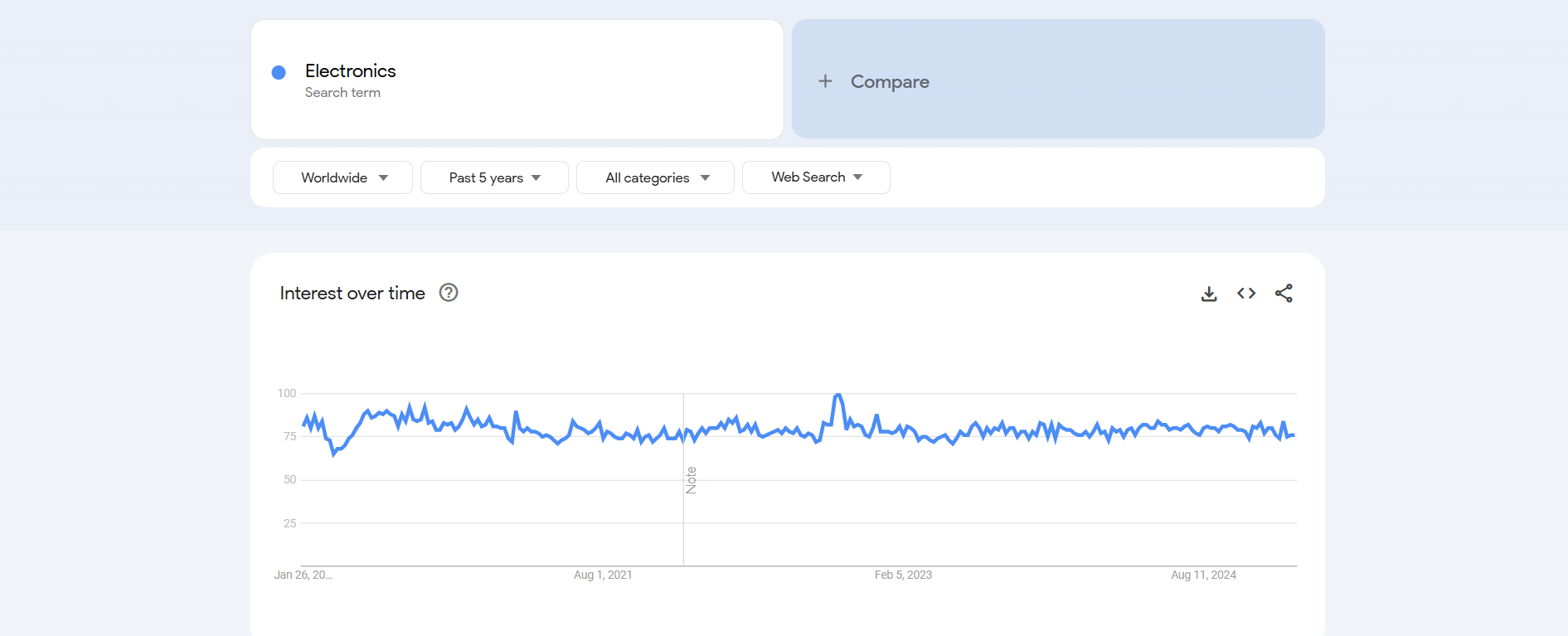
Task: Click the 100 value on the y-axis
Action: (x=287, y=393)
